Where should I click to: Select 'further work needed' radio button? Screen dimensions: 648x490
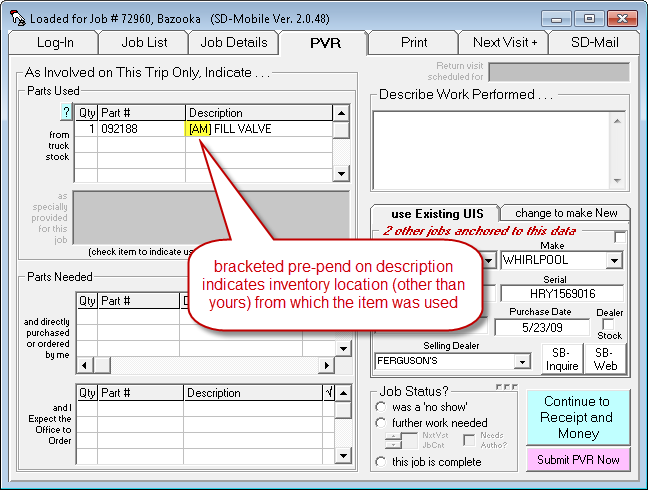(380, 423)
